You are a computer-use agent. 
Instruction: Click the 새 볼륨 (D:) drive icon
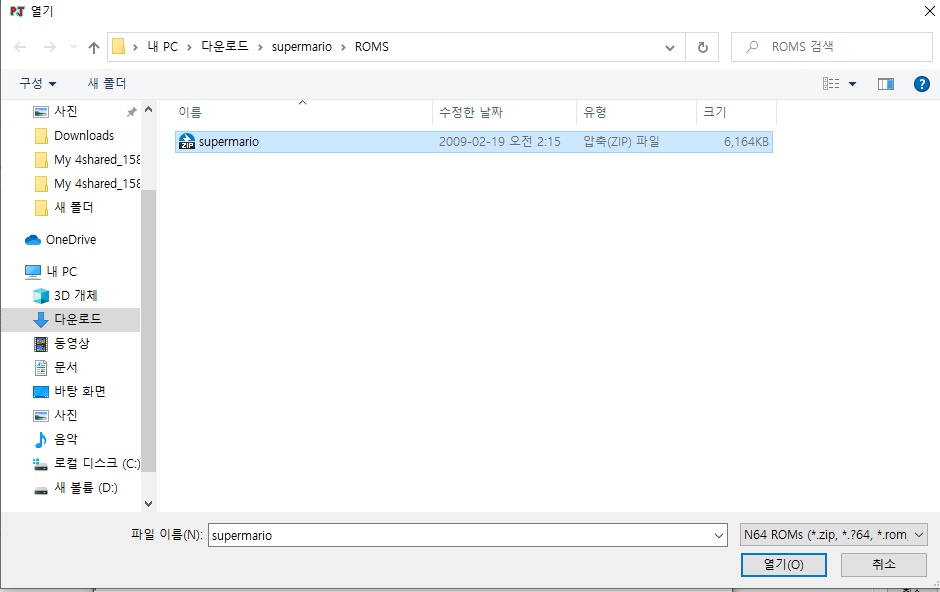[x=41, y=490]
